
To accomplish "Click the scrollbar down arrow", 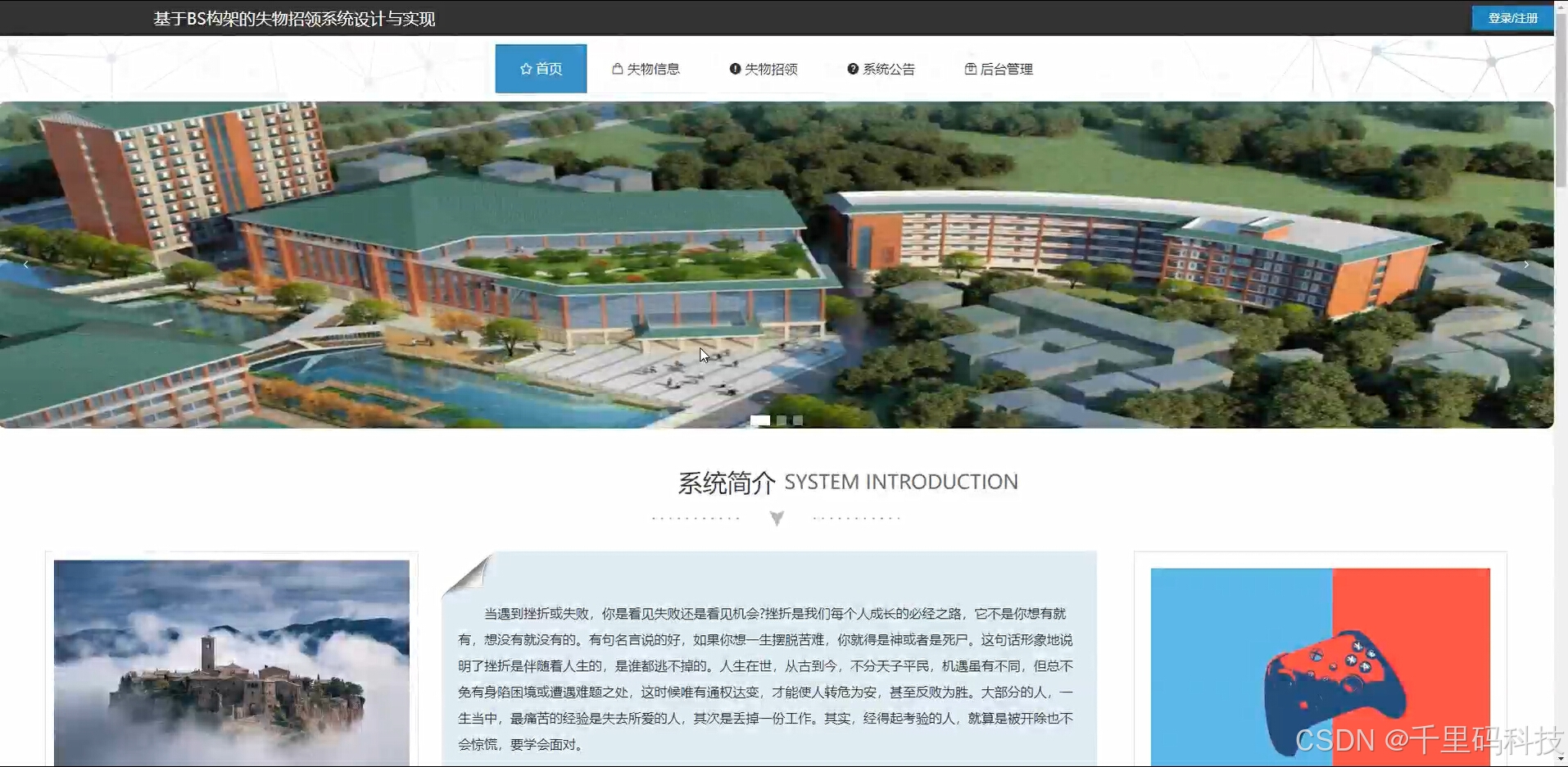I will point(1561,760).
